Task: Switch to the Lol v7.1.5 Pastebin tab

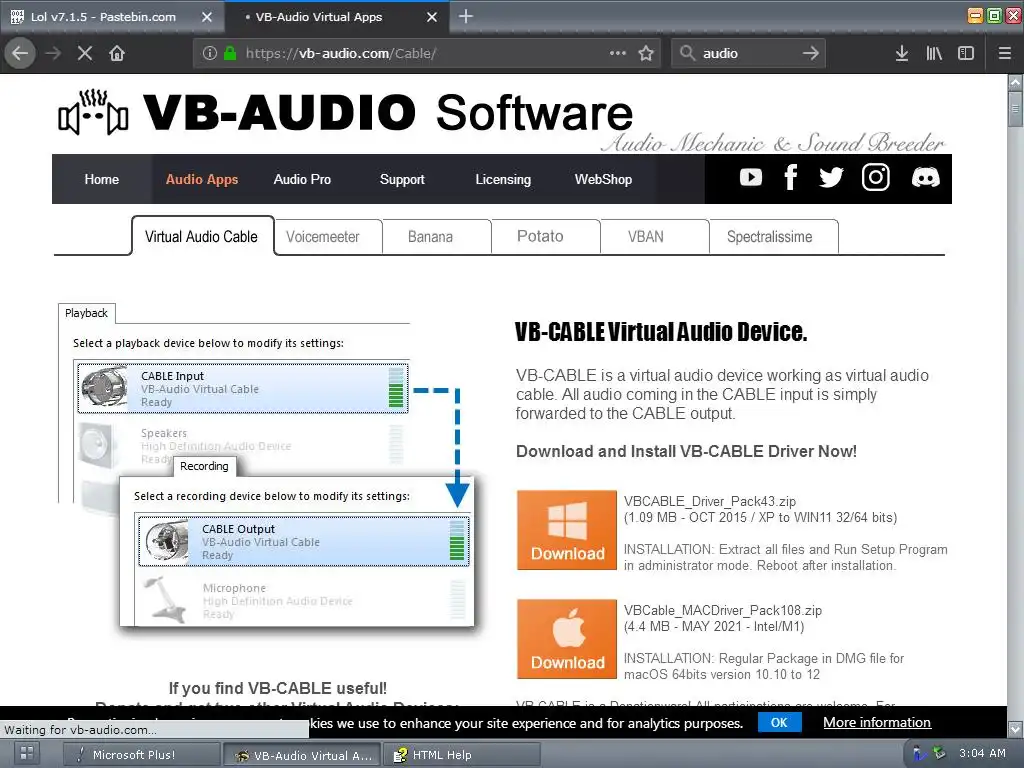Action: tap(112, 17)
